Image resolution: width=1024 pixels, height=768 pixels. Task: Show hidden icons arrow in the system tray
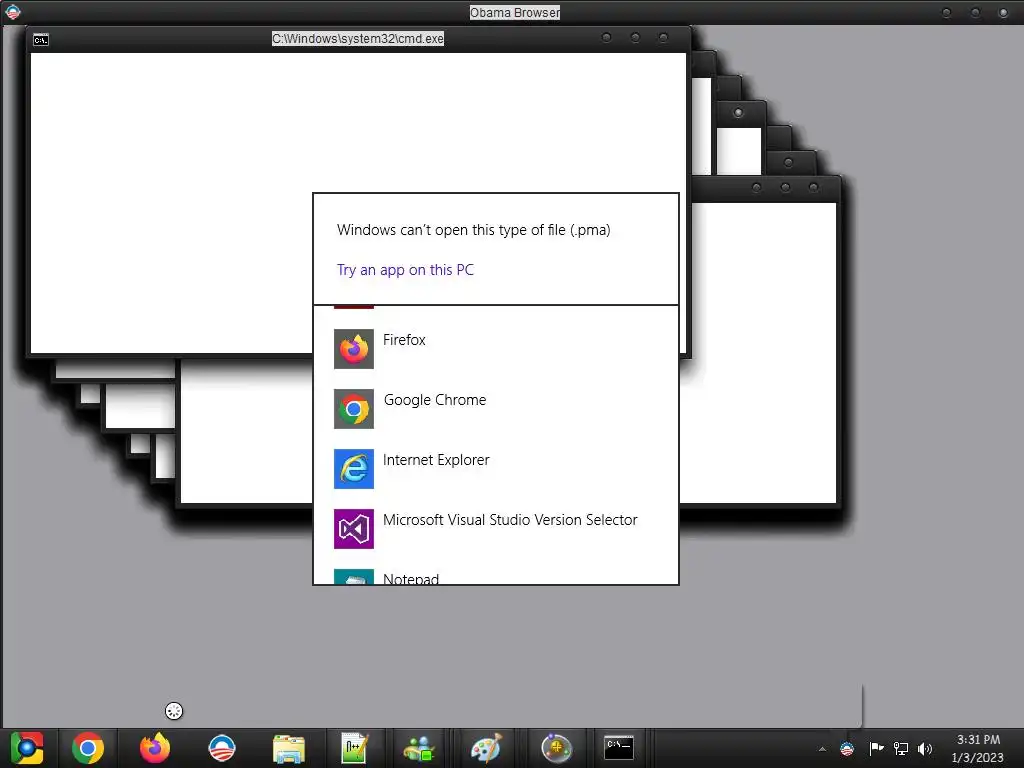822,749
